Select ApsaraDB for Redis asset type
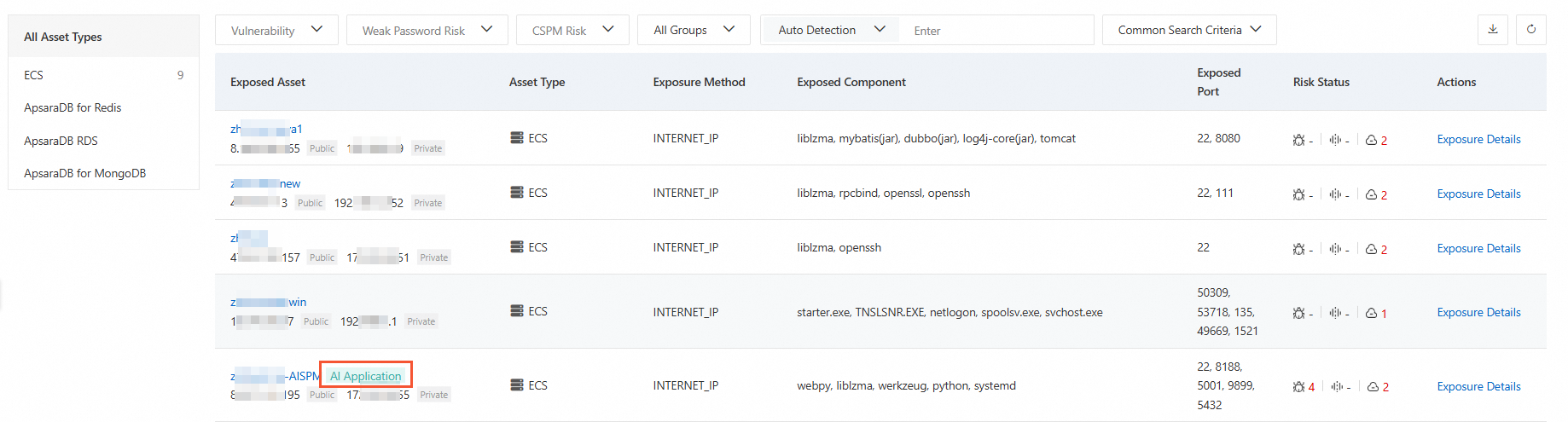1568x422 pixels. pos(73,107)
